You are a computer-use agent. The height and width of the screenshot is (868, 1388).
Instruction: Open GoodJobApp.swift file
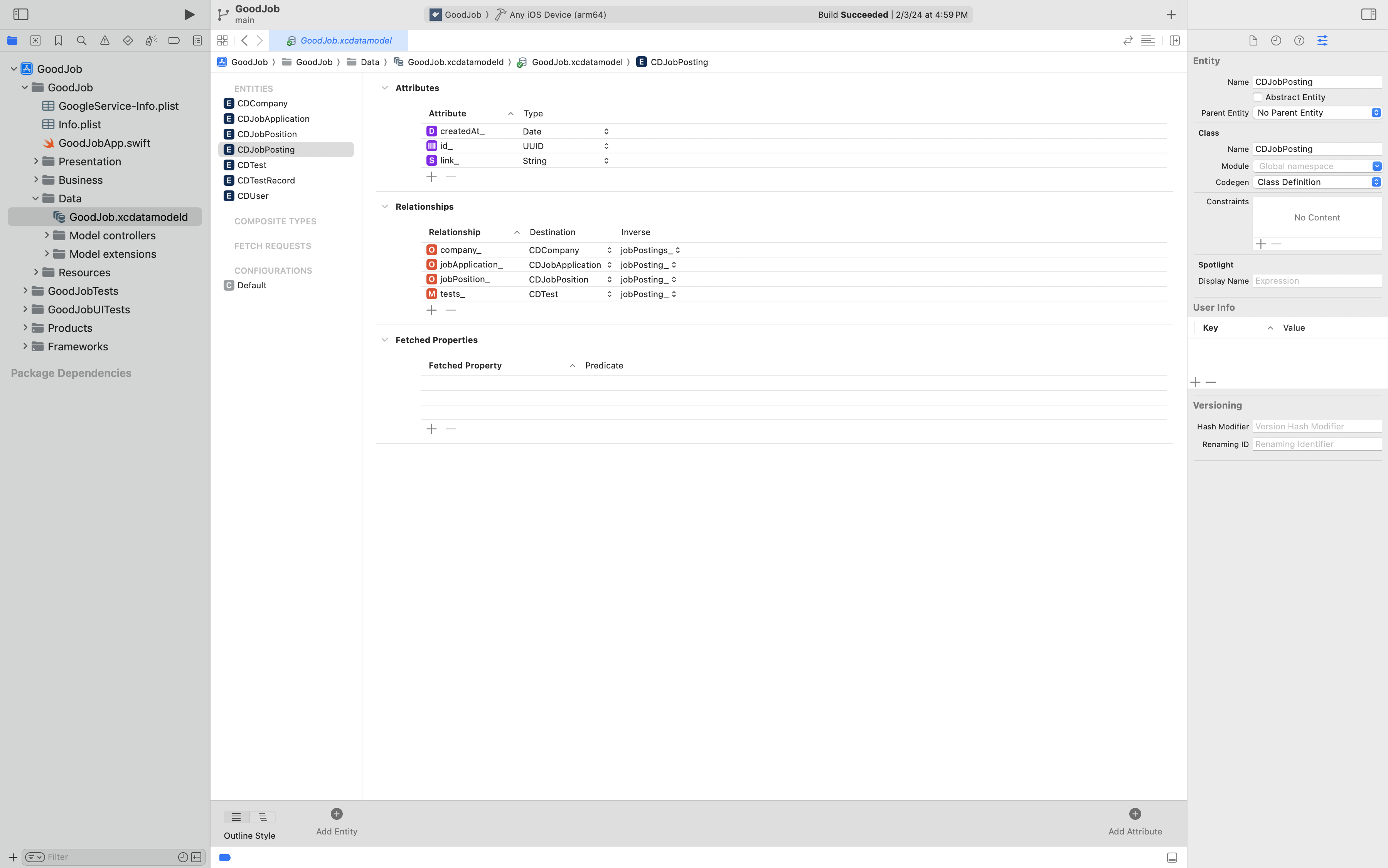point(104,143)
